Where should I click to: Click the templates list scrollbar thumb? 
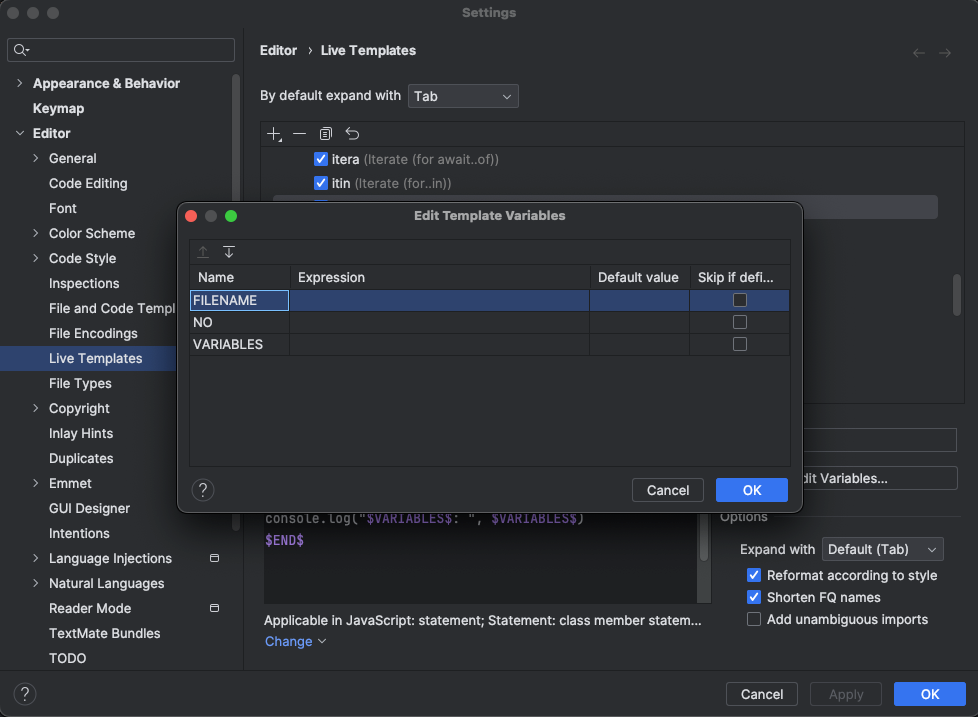957,295
